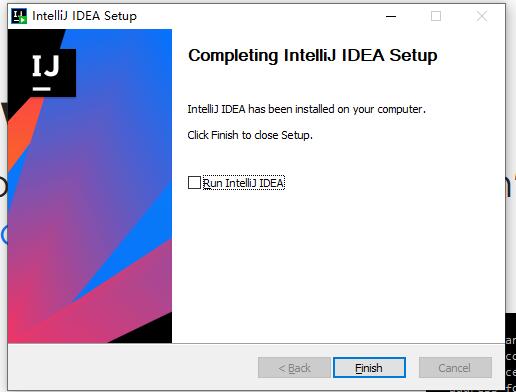
Task: Click the "Click Finish to close Setup" message
Action: [x=250, y=135]
